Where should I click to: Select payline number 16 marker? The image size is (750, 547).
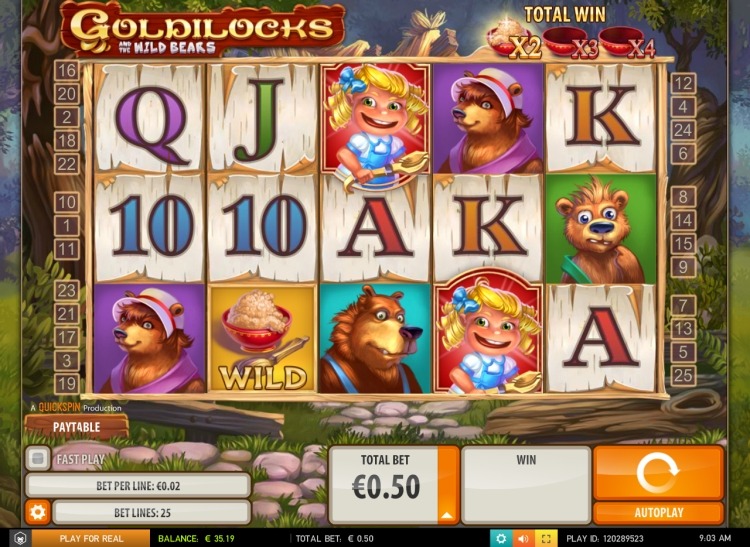coord(66,71)
